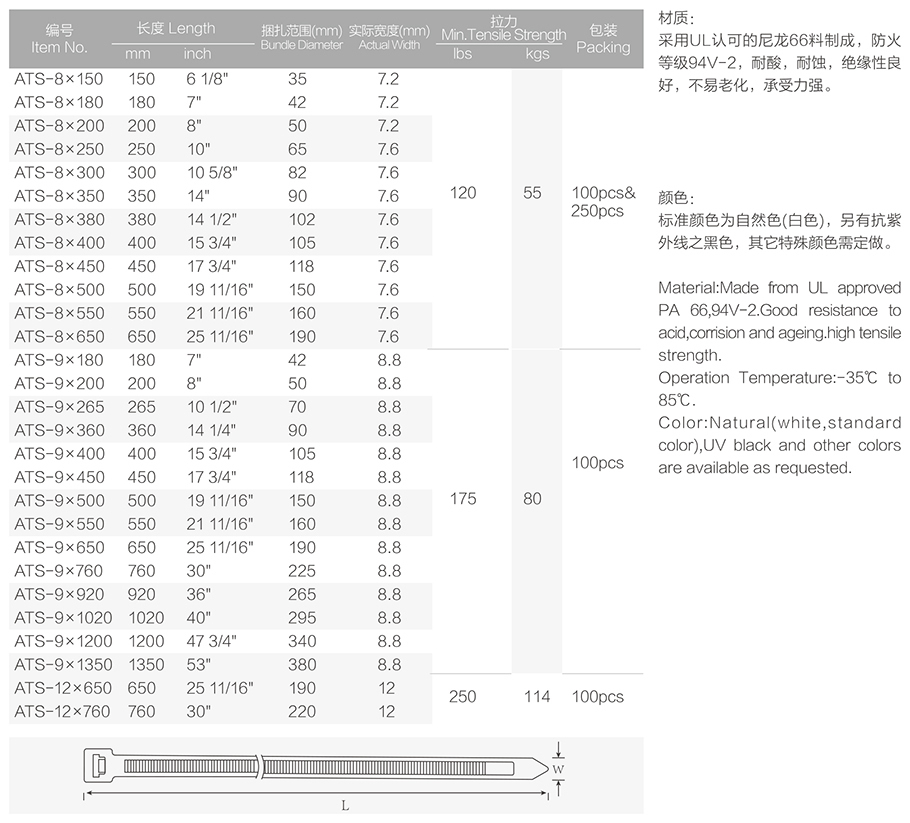This screenshot has width=910, height=823.
Task: Click the Packing column header
Action: 603,40
